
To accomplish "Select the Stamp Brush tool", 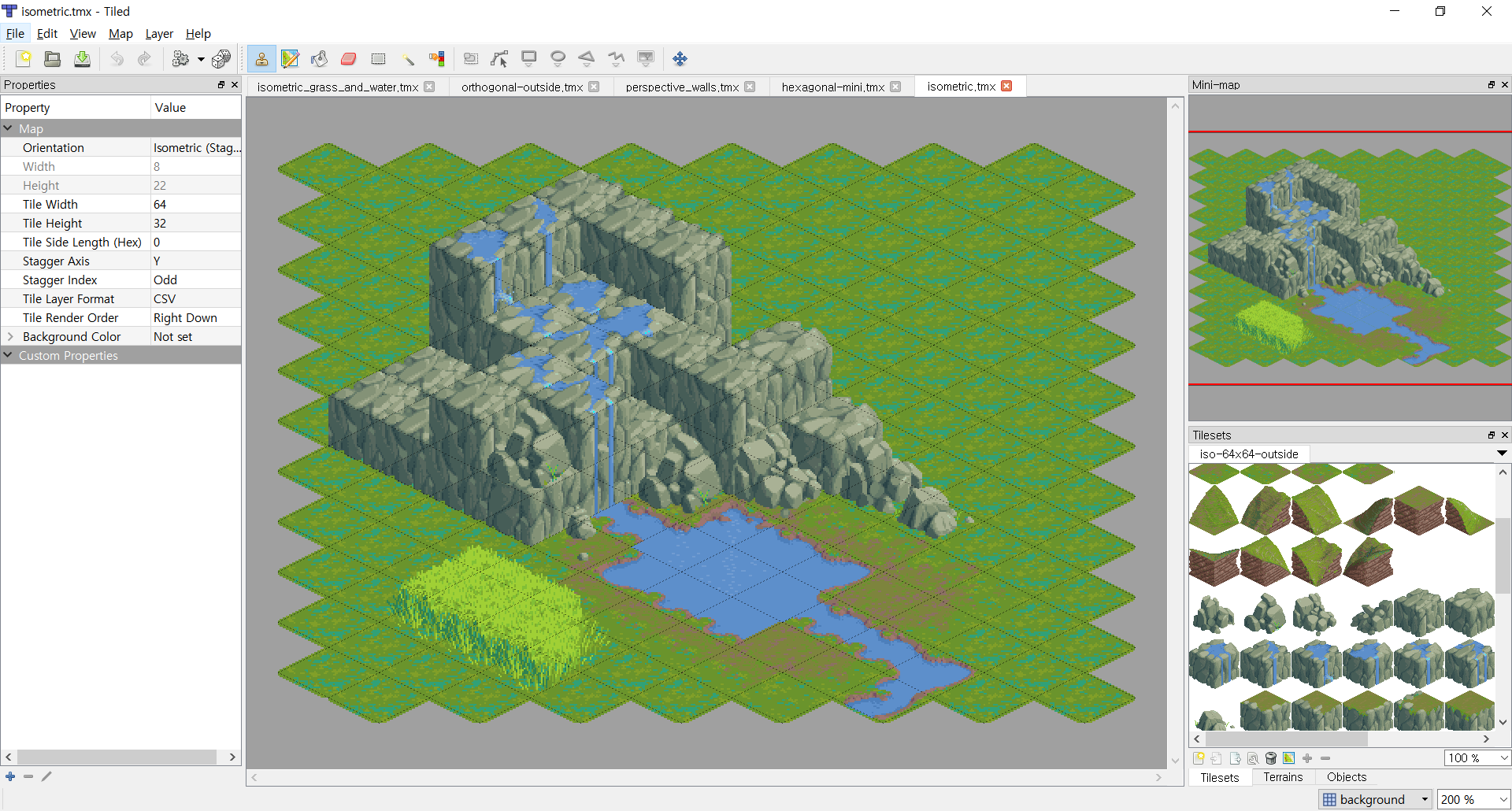I will point(261,59).
